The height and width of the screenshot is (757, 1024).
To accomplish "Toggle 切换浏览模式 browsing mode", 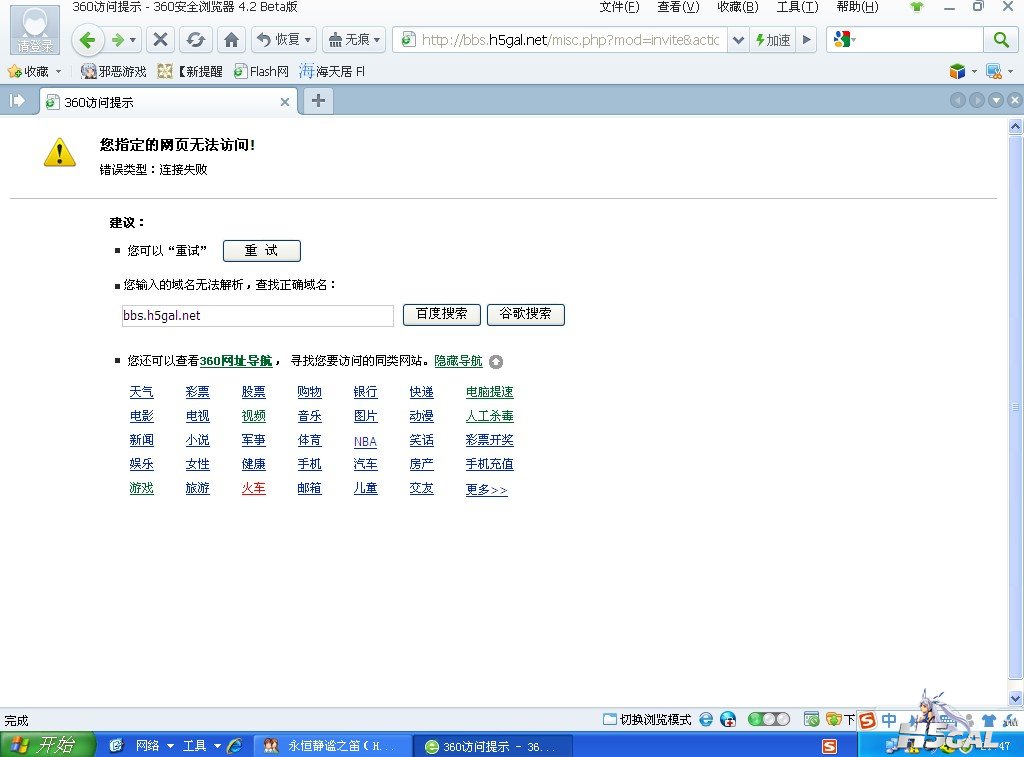I will (x=647, y=719).
